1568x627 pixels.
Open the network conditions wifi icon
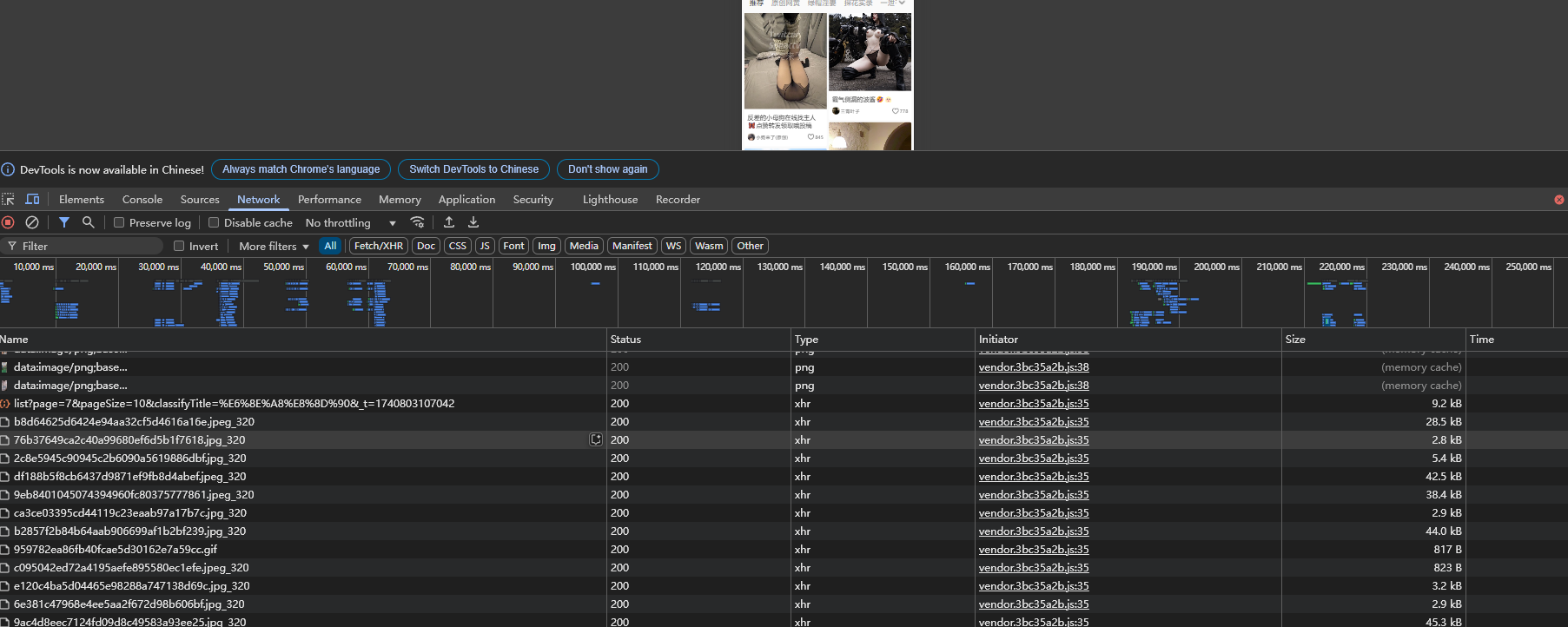(418, 222)
